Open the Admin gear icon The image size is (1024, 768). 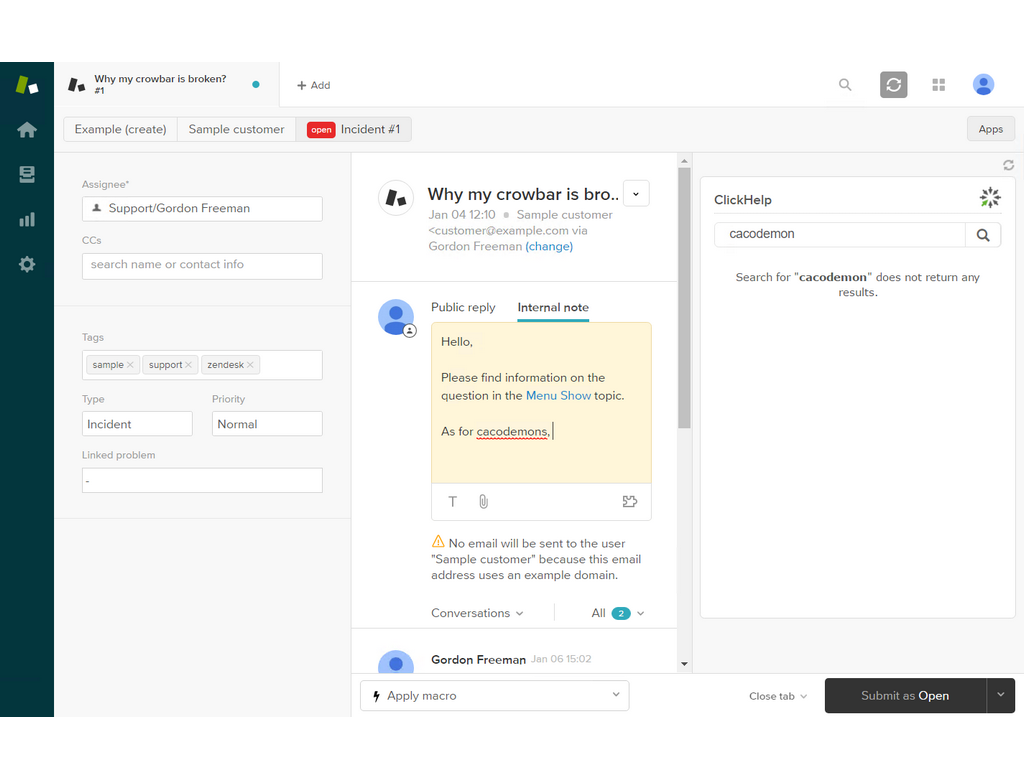click(x=27, y=264)
